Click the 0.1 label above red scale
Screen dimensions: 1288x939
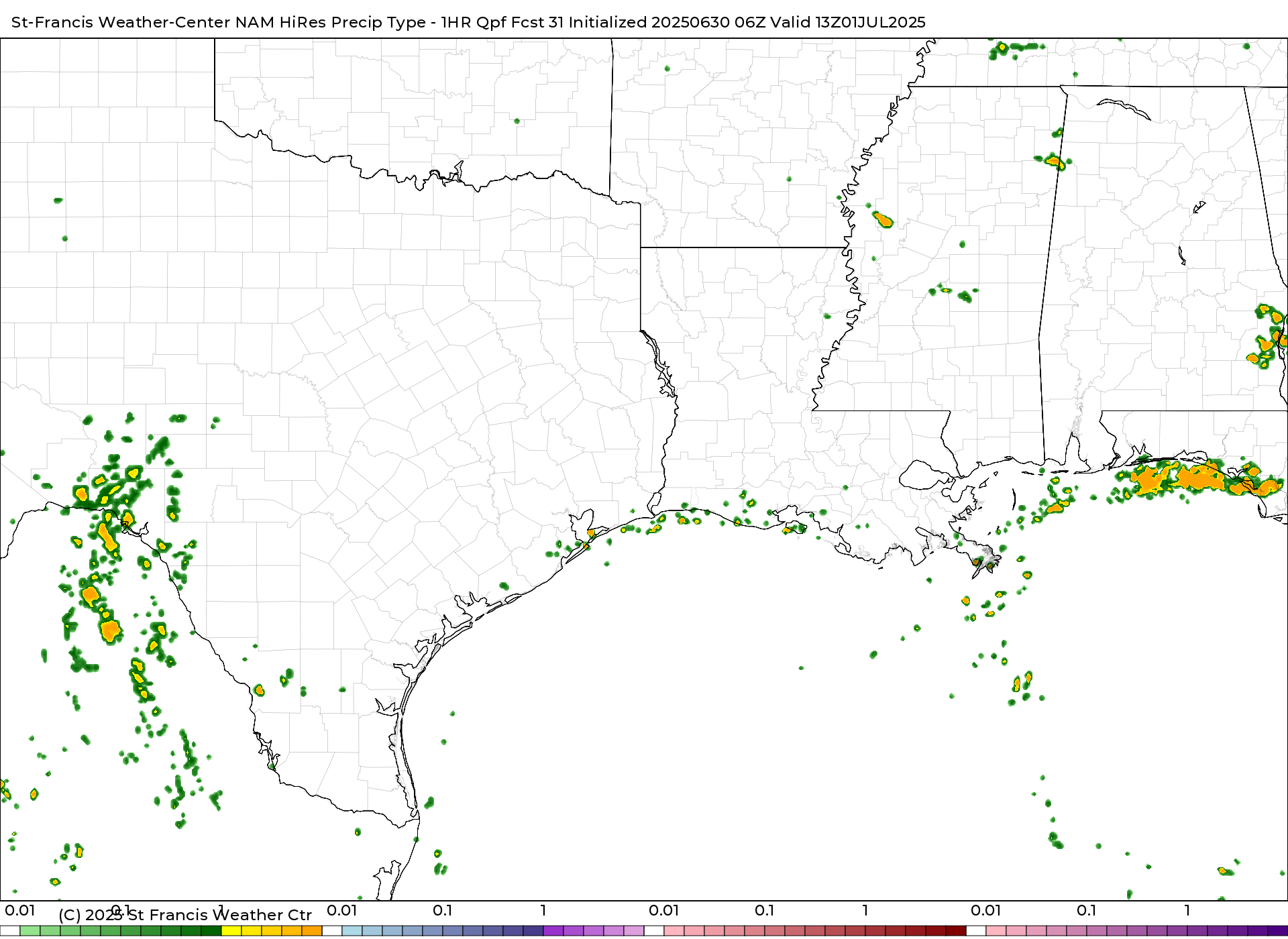pyautogui.click(x=765, y=911)
